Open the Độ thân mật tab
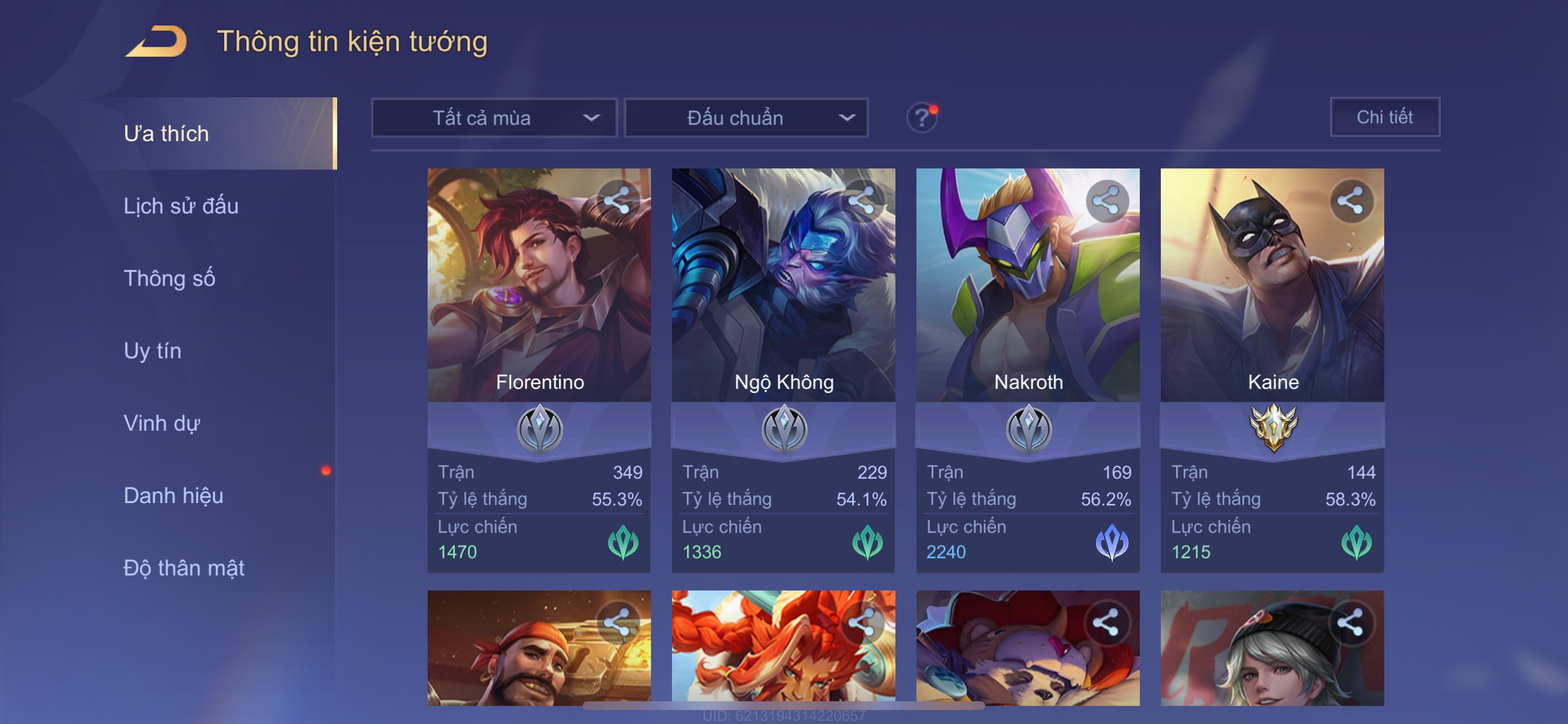Image resolution: width=1568 pixels, height=724 pixels. point(184,568)
